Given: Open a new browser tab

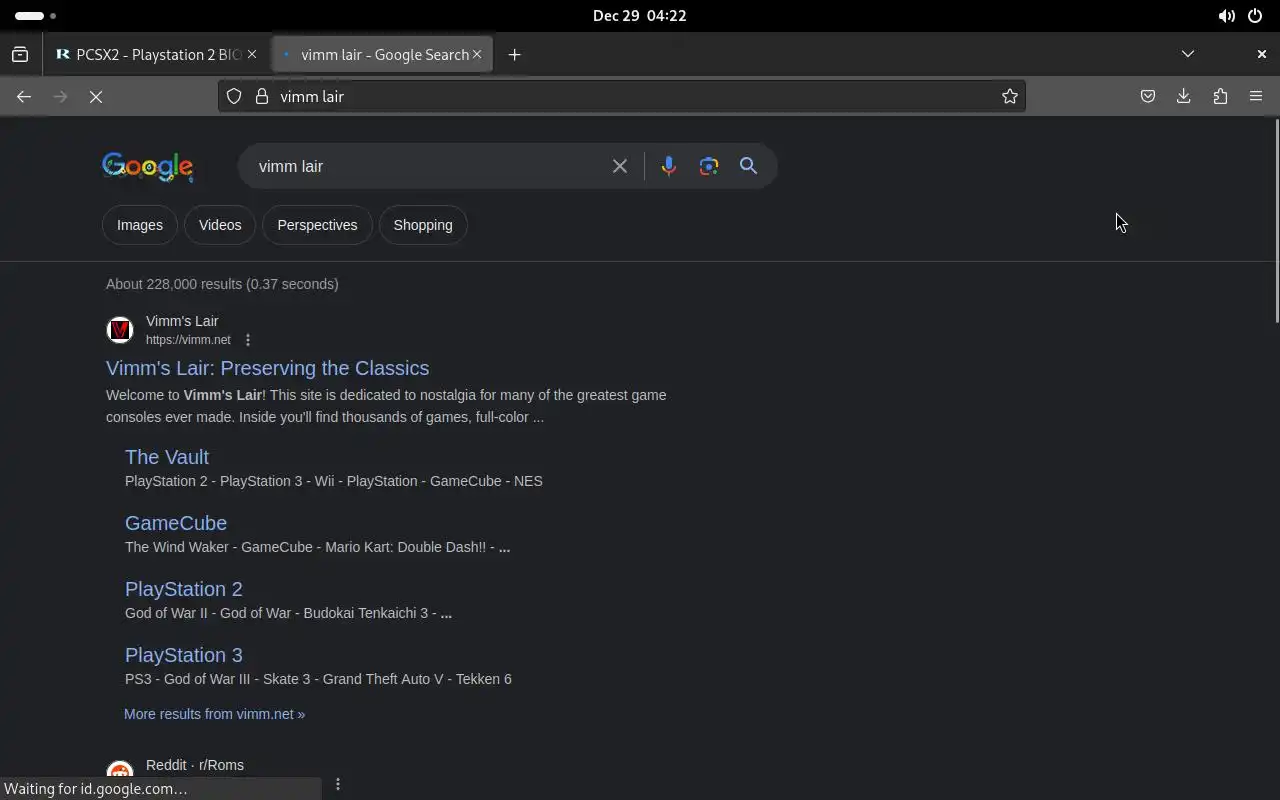Looking at the screenshot, I should click(514, 55).
